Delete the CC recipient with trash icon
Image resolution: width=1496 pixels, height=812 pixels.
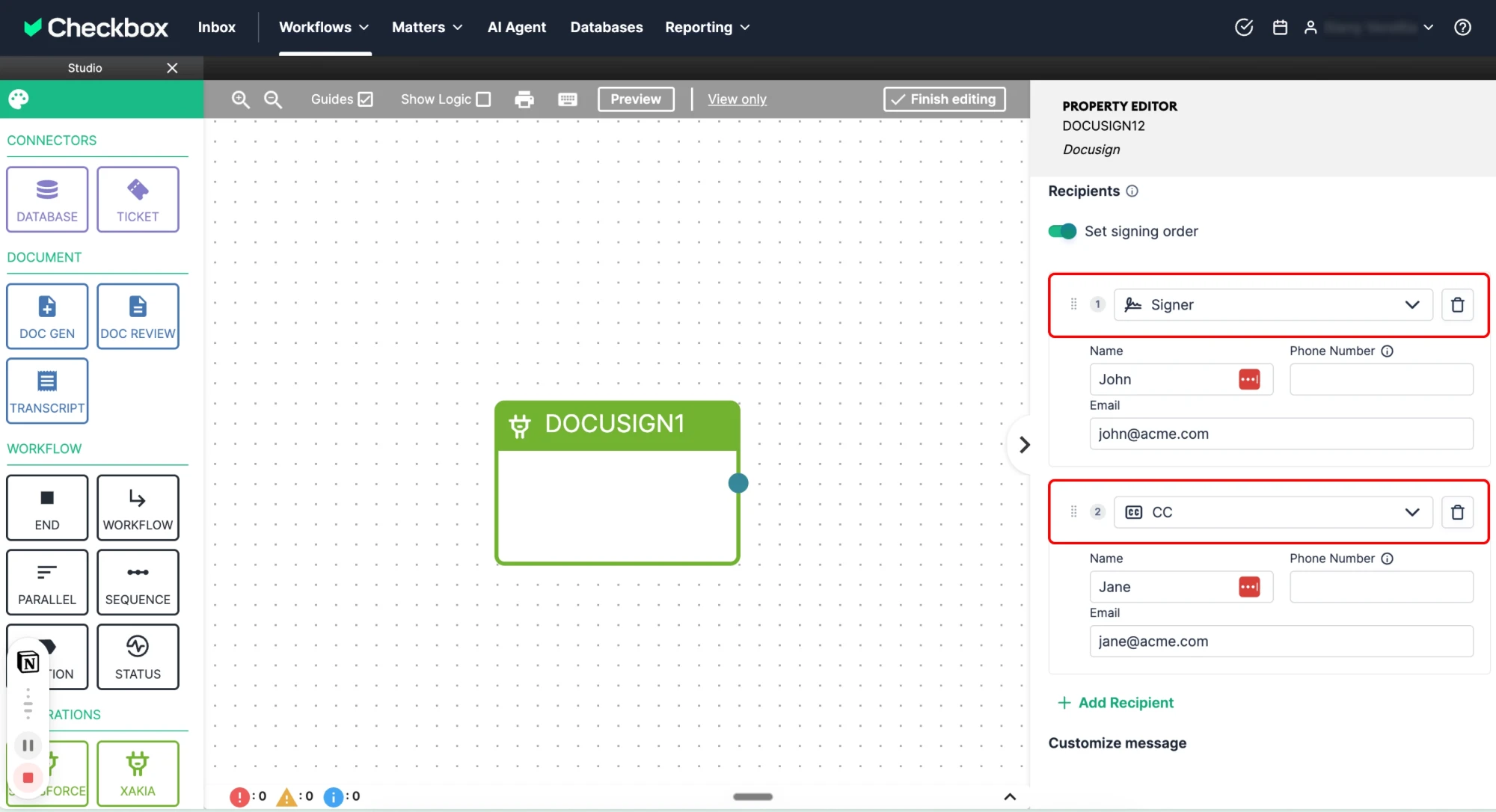[1457, 512]
